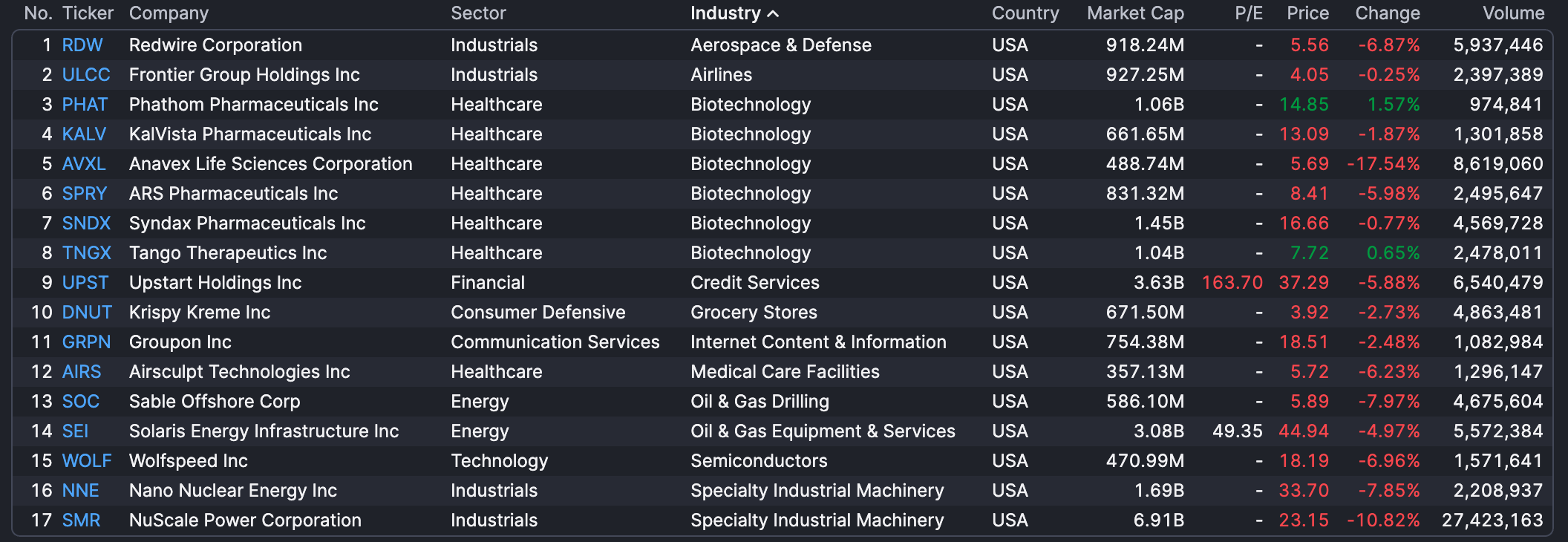Sort by the P/E column header
The height and width of the screenshot is (542, 1568).
tap(1248, 13)
